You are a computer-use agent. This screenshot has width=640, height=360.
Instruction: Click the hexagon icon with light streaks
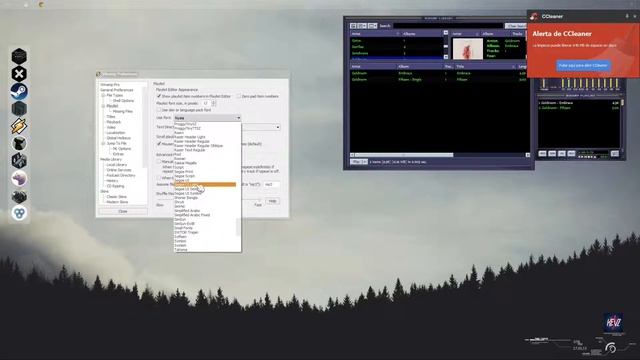[x=19, y=161]
